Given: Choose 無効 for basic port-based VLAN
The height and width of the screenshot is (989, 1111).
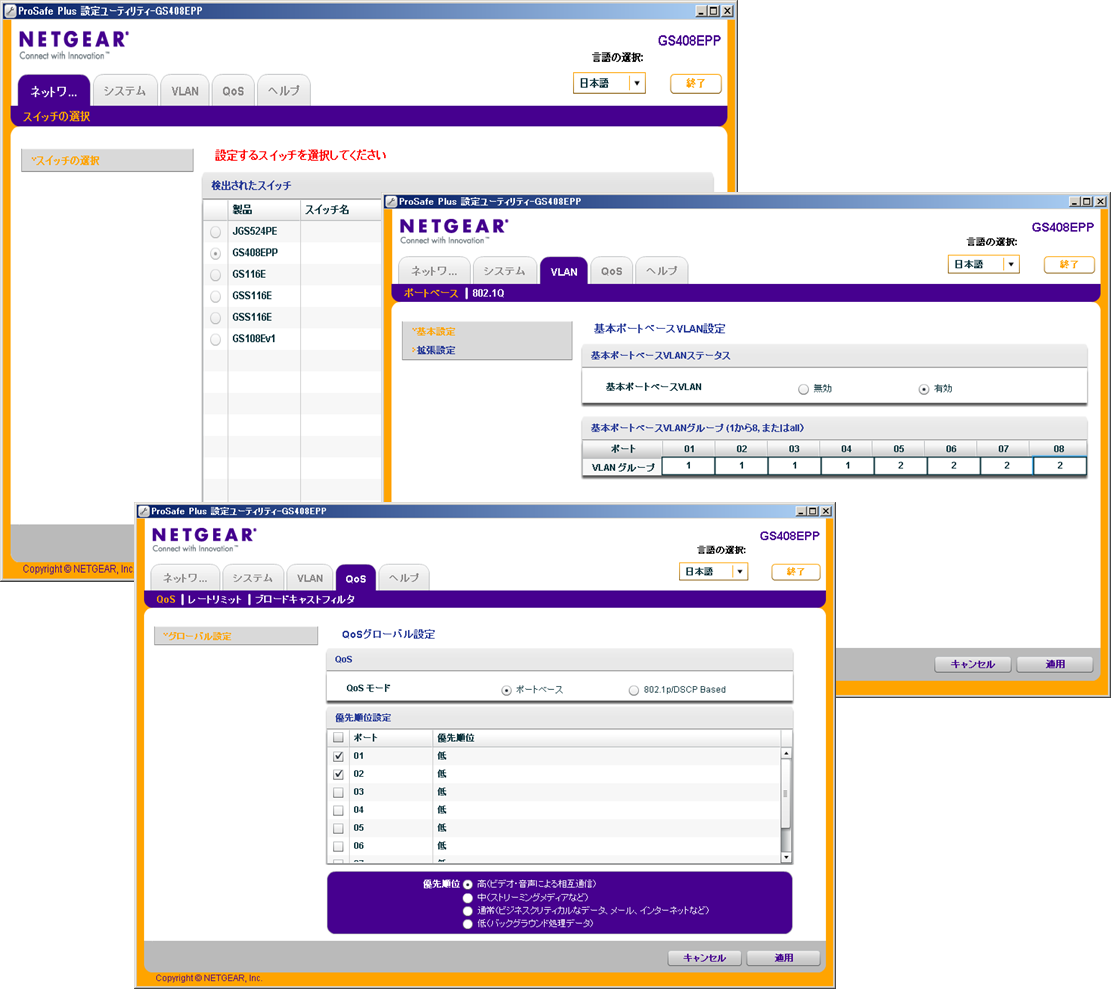Looking at the screenshot, I should [x=803, y=389].
